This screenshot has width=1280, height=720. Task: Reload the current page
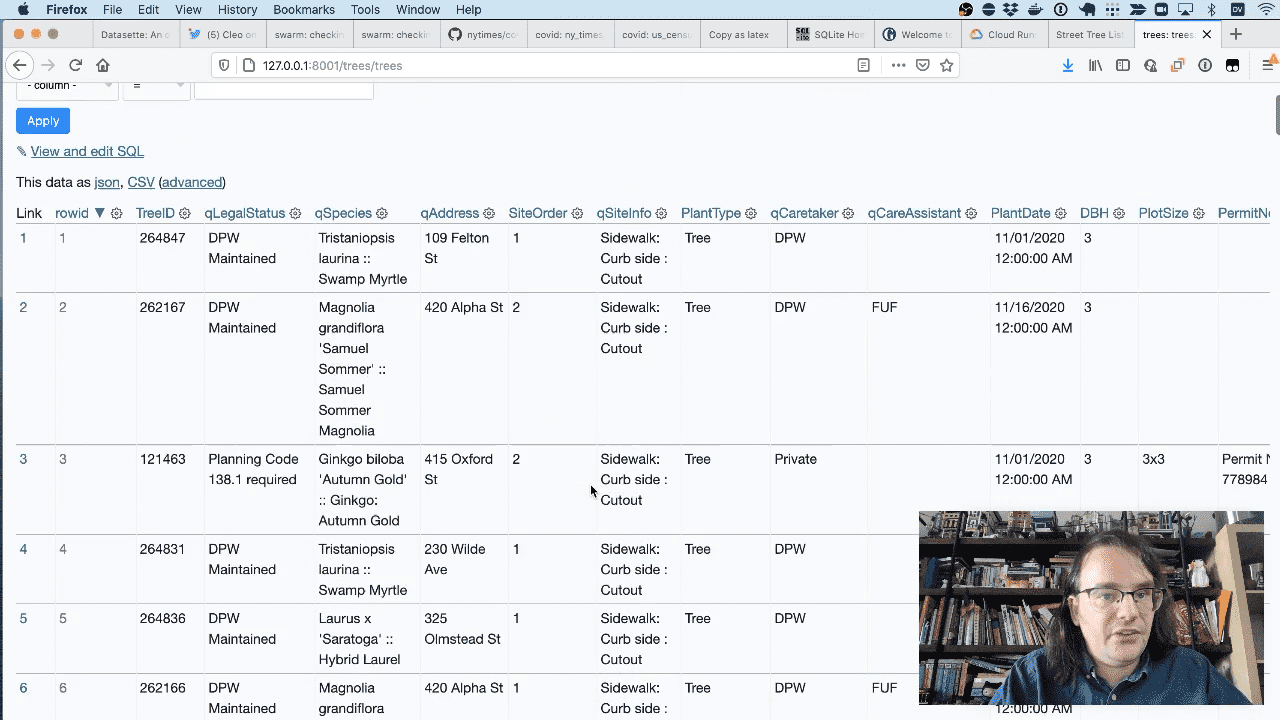(75, 65)
